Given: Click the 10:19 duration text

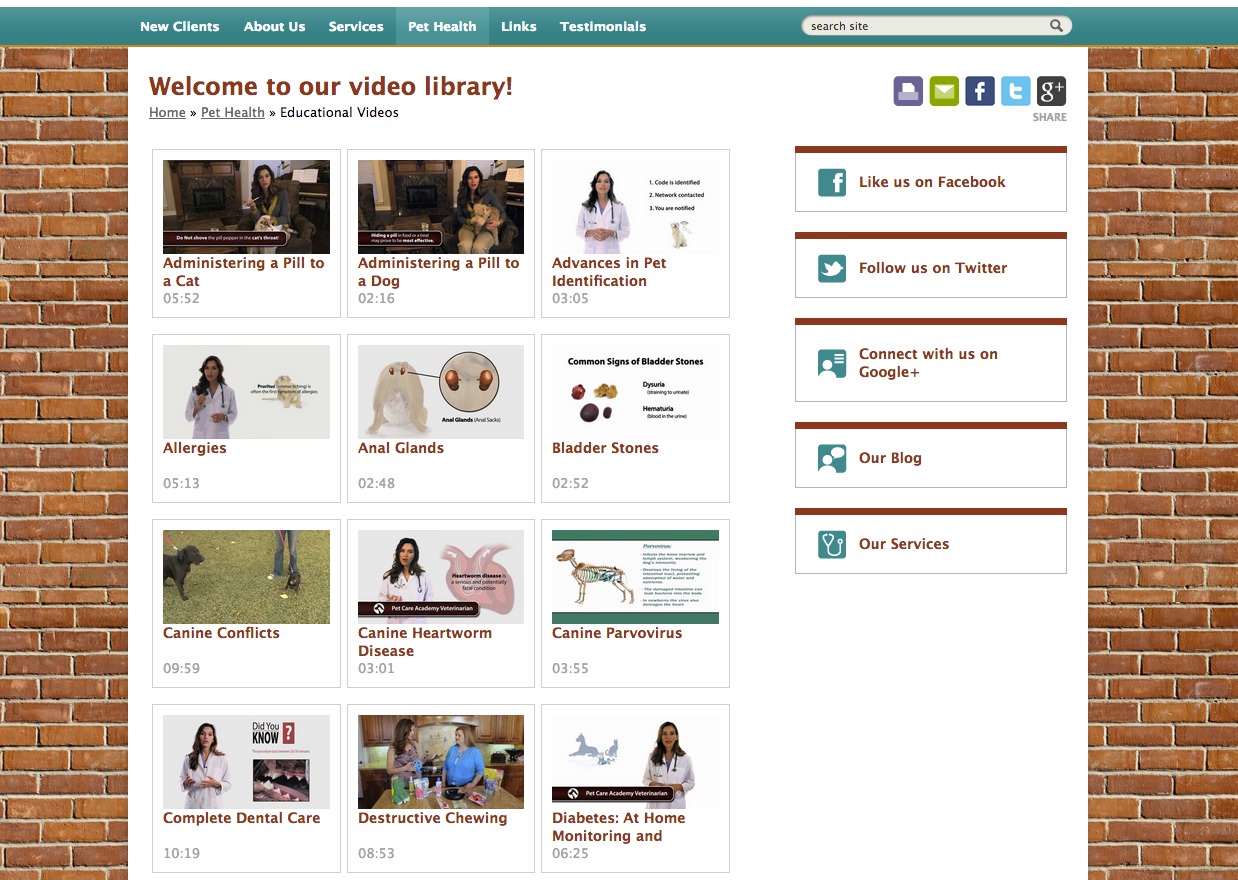Looking at the screenshot, I should 181,853.
